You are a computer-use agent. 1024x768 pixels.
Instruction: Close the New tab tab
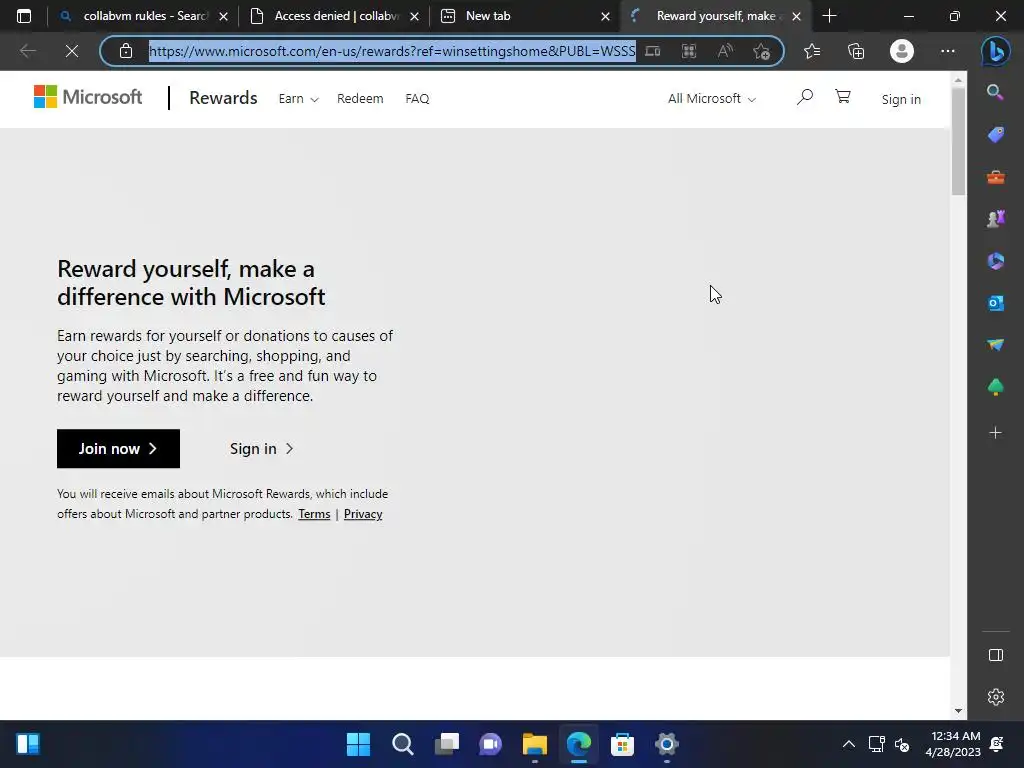[605, 16]
